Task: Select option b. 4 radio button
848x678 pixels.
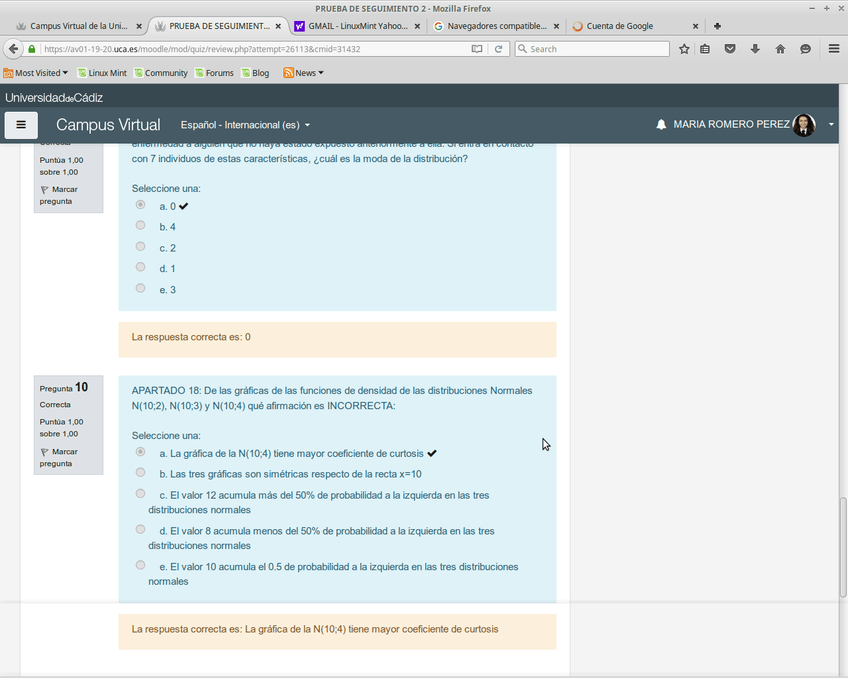Action: click(x=140, y=226)
